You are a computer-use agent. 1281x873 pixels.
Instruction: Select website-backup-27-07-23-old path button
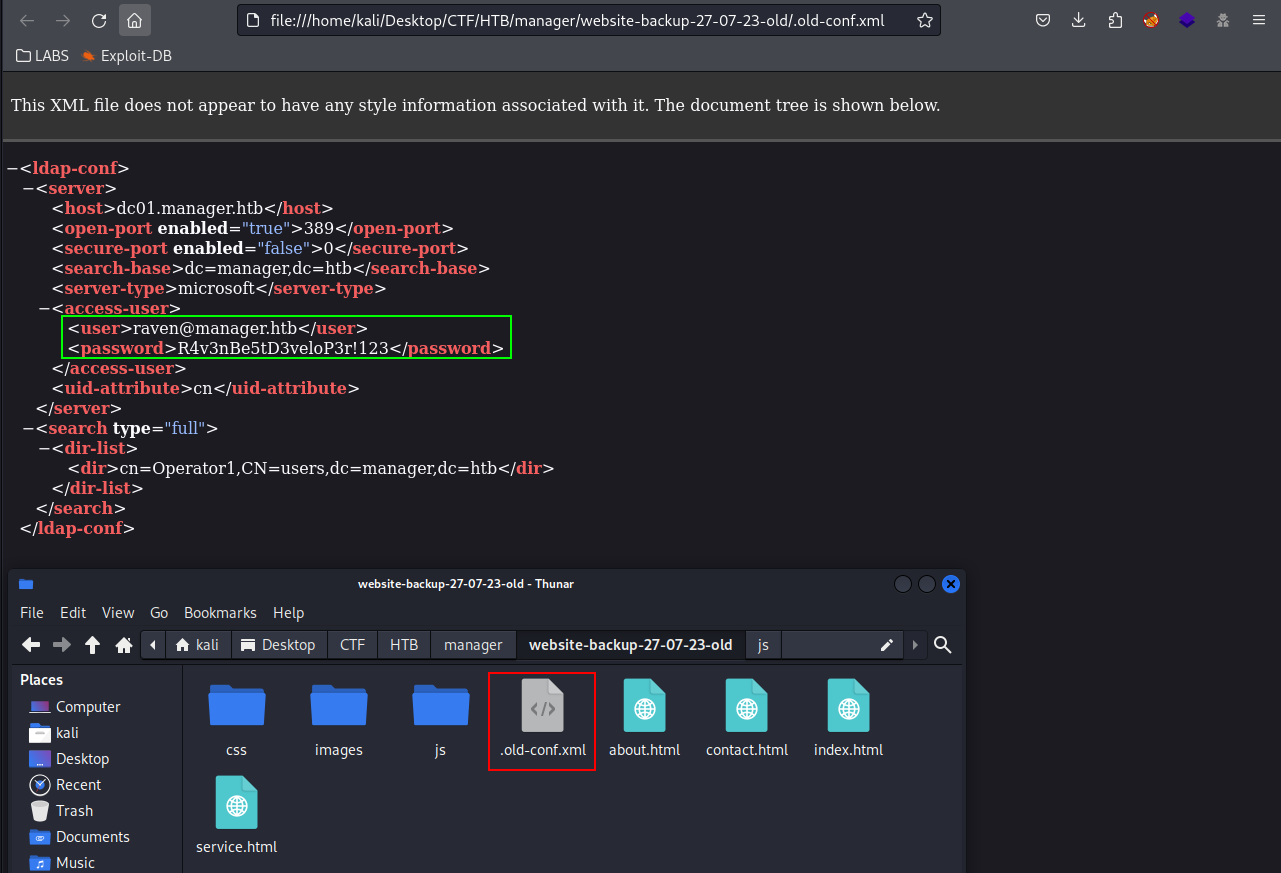click(630, 645)
